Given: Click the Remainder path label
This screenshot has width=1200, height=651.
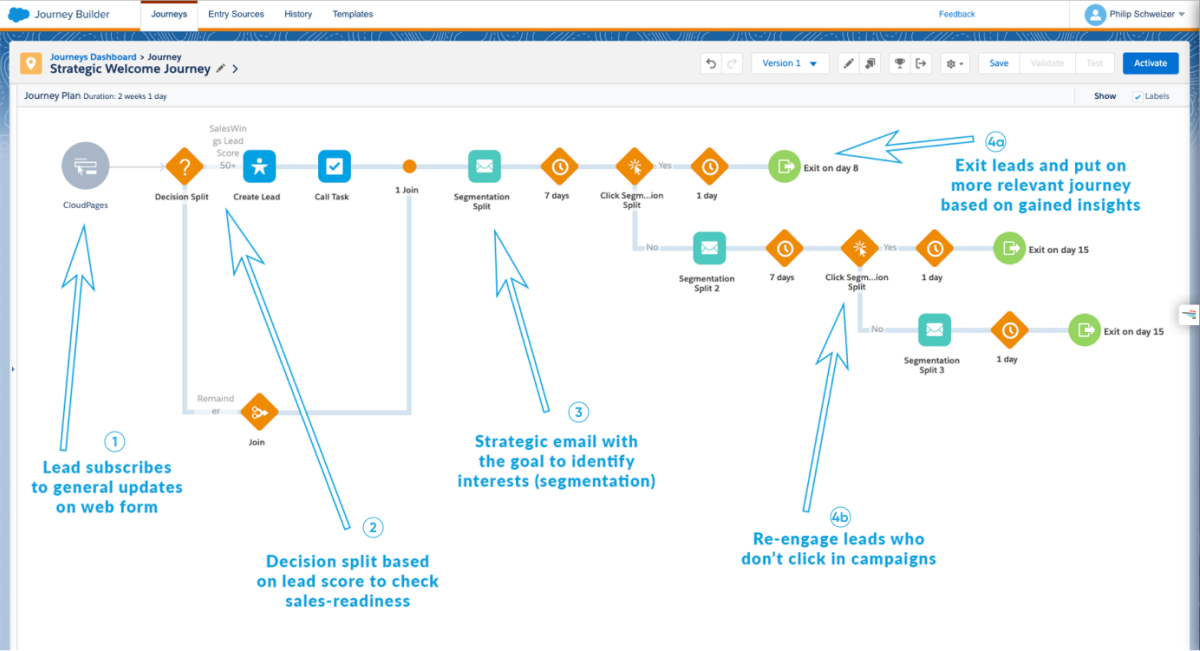Looking at the screenshot, I should (x=215, y=404).
